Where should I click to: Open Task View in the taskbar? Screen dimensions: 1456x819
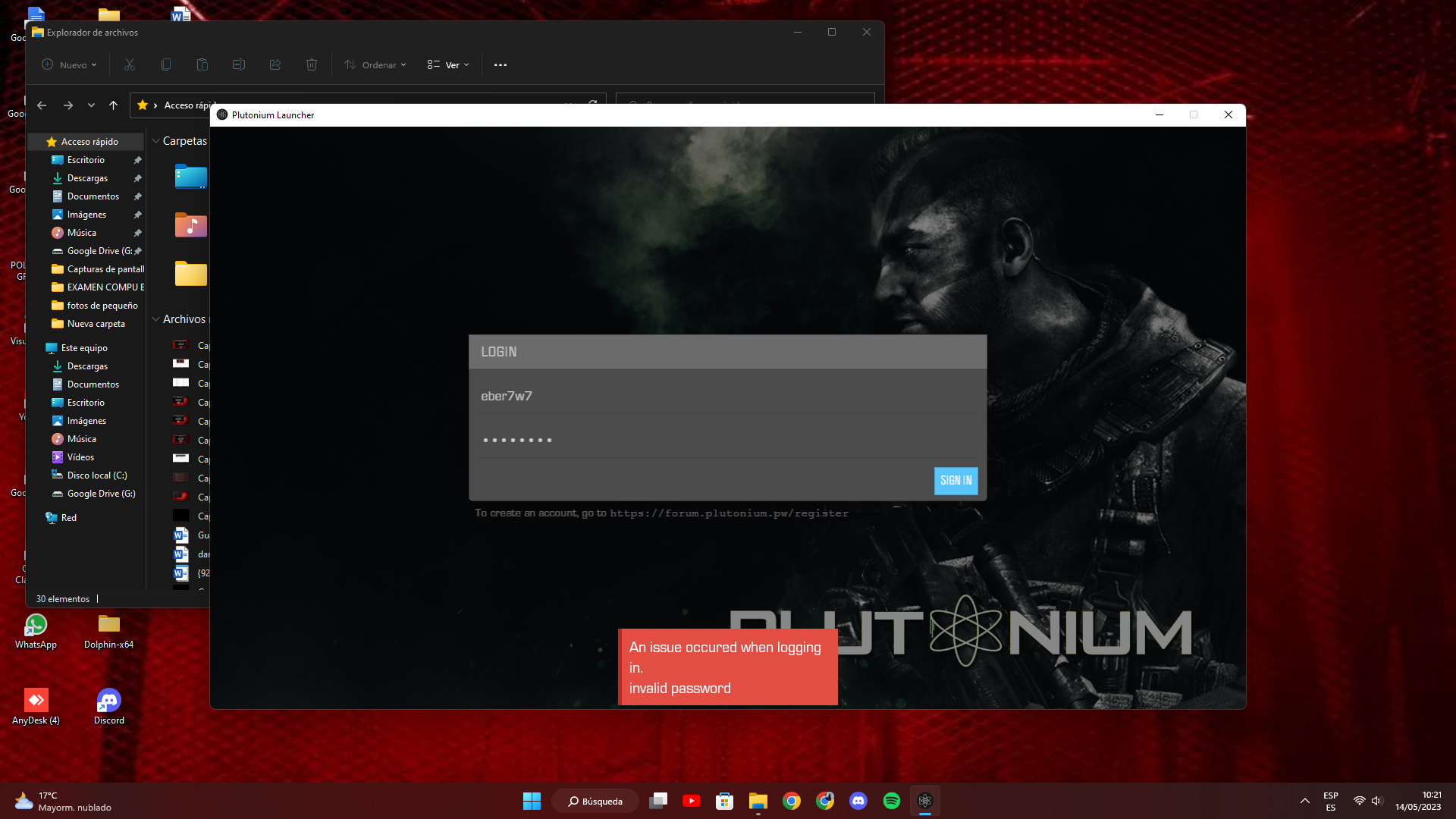(658, 801)
